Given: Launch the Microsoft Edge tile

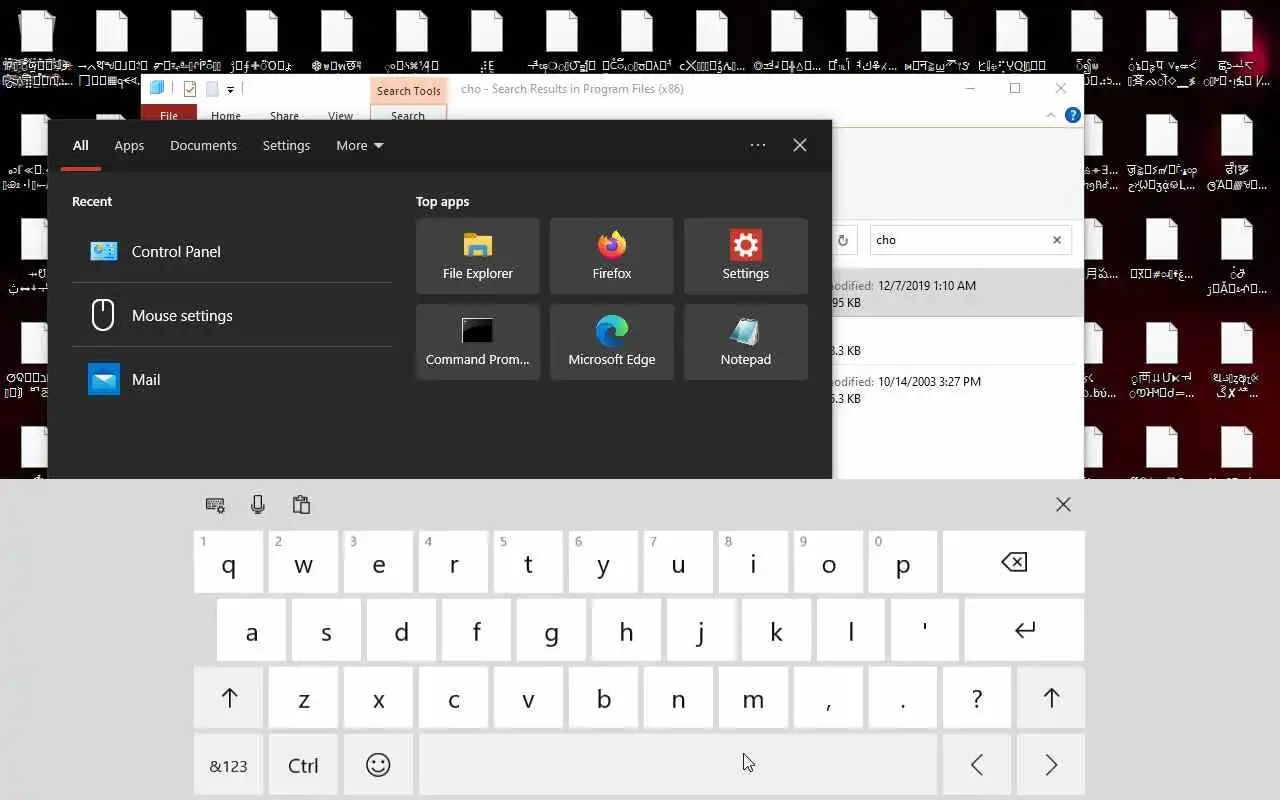Looking at the screenshot, I should pyautogui.click(x=612, y=342).
